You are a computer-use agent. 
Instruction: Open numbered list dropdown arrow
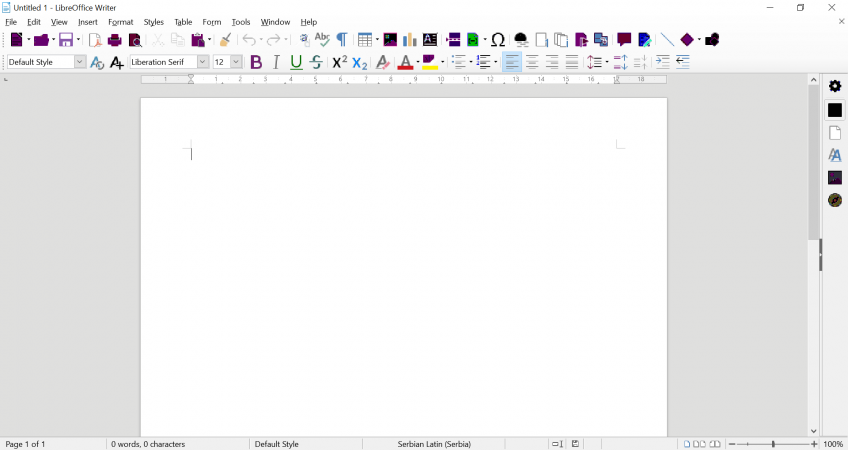[x=495, y=62]
